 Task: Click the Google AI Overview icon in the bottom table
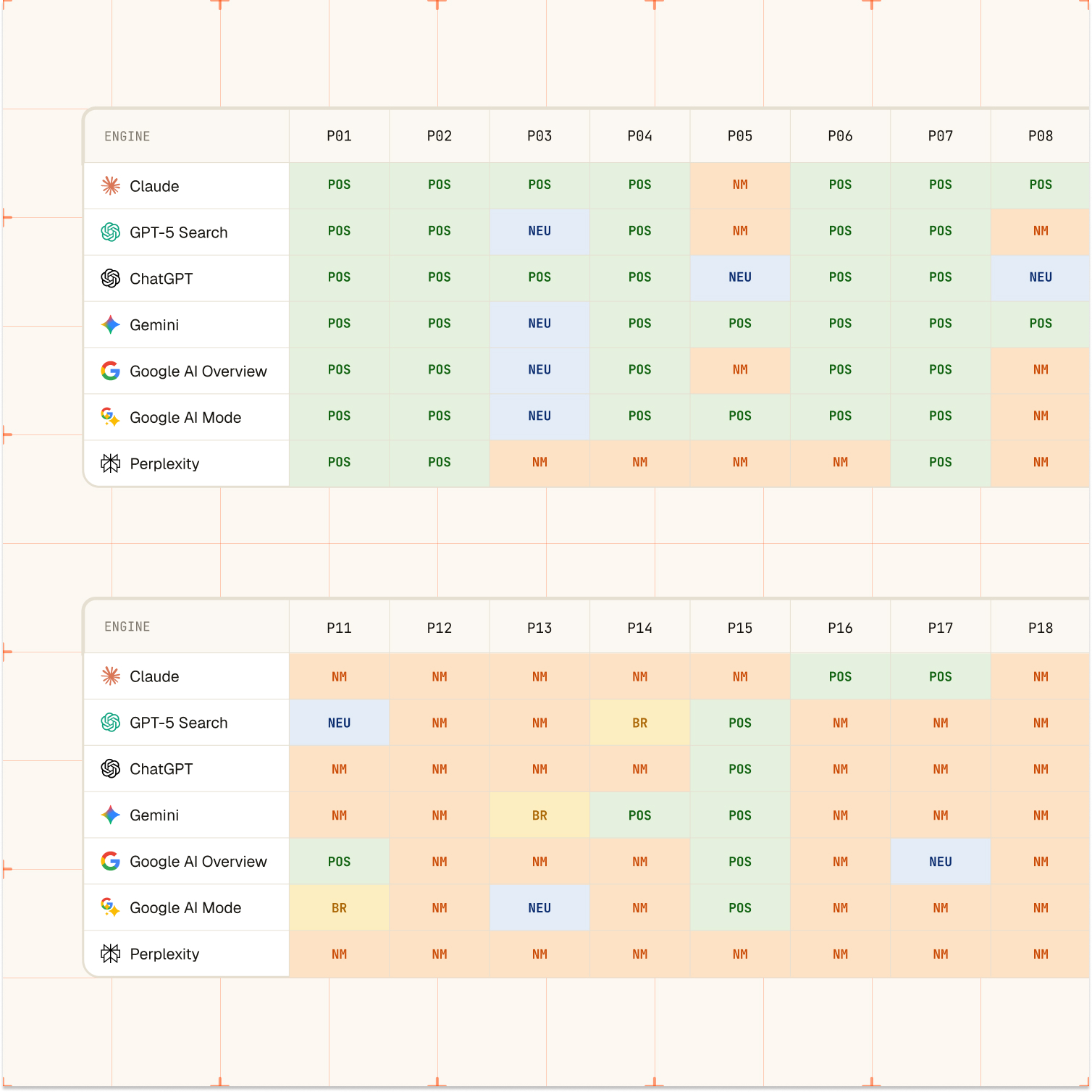(x=111, y=862)
